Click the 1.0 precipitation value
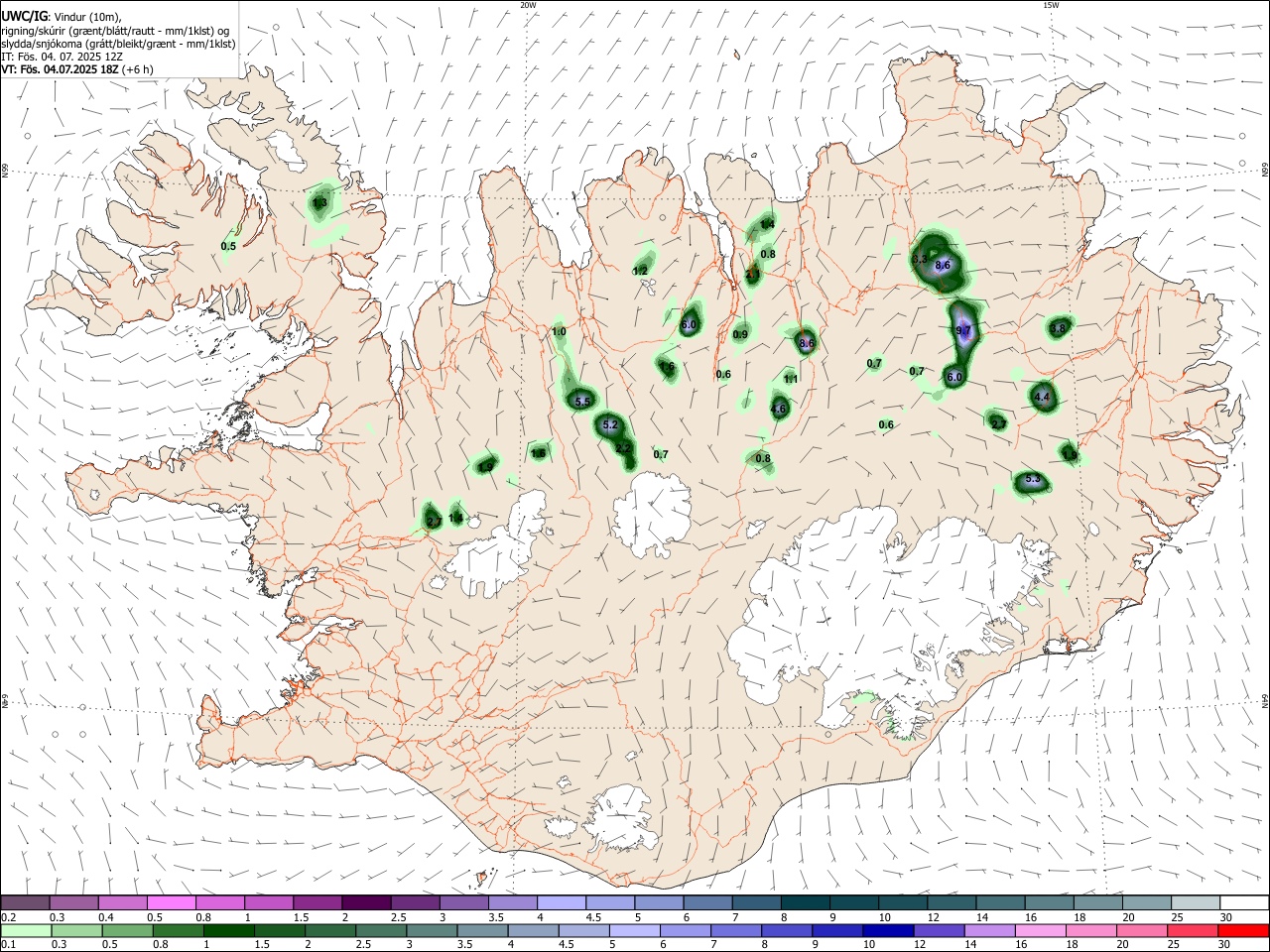The height and width of the screenshot is (952, 1270). click(x=559, y=332)
